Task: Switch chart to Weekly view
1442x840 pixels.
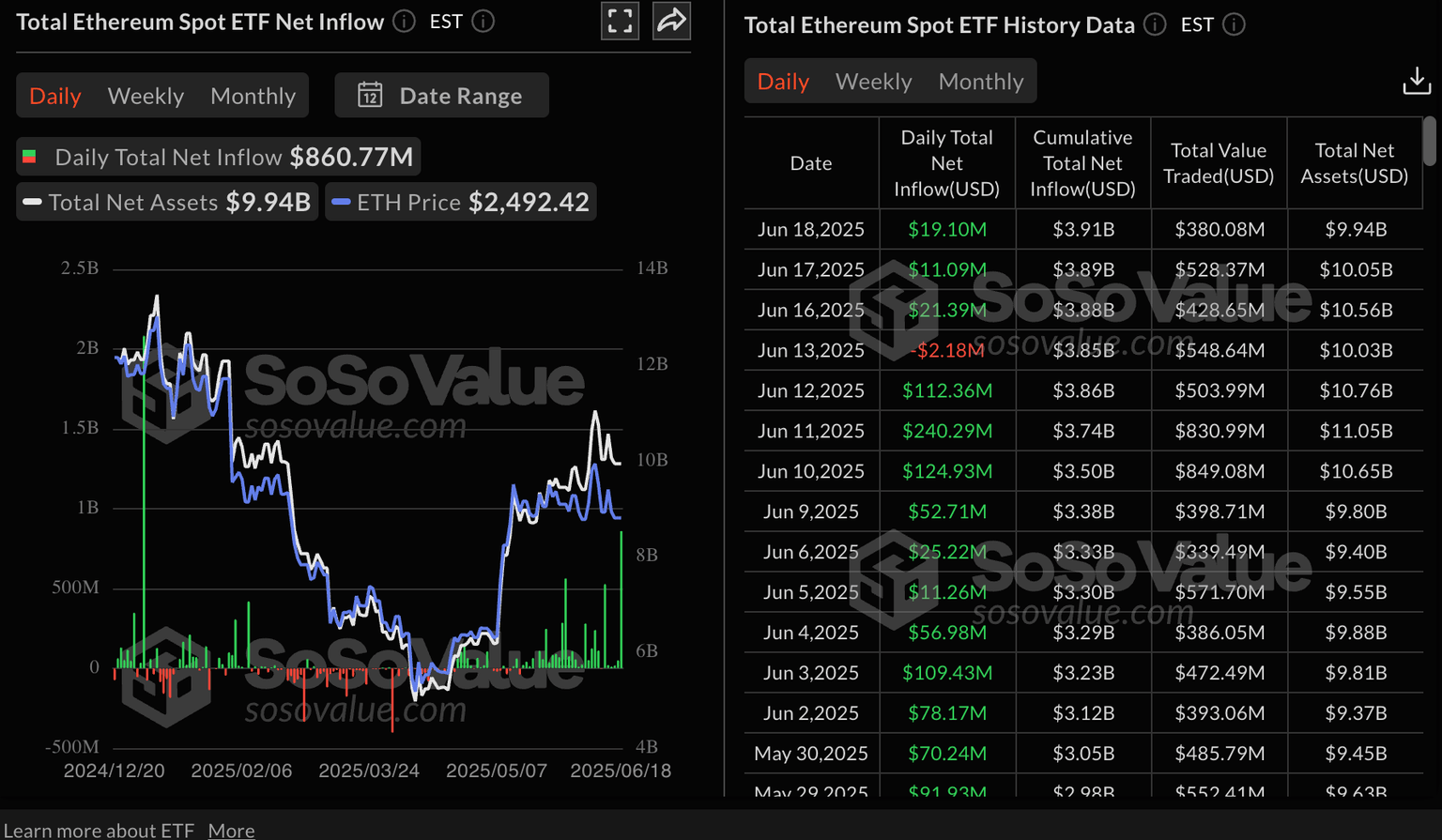Action: pyautogui.click(x=146, y=96)
